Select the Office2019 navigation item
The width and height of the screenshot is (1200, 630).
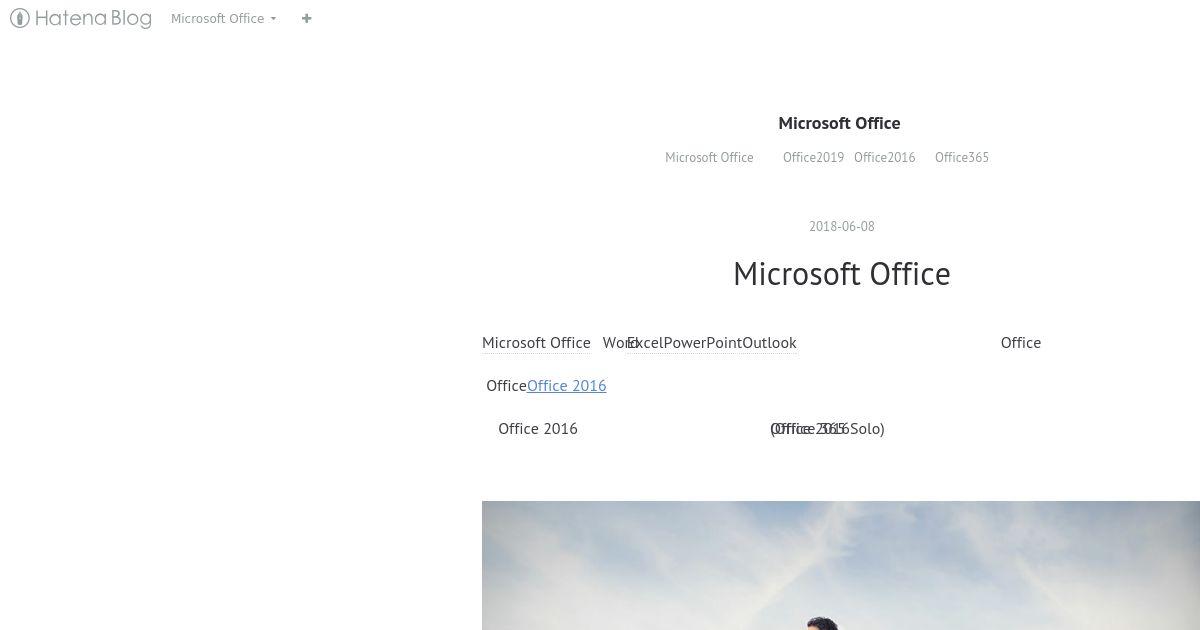[x=813, y=157]
